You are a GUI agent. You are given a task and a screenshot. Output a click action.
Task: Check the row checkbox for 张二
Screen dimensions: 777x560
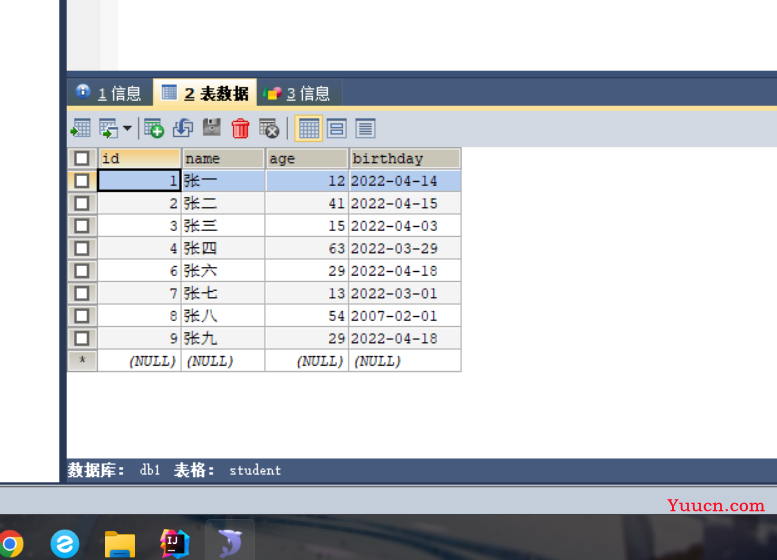tap(82, 203)
